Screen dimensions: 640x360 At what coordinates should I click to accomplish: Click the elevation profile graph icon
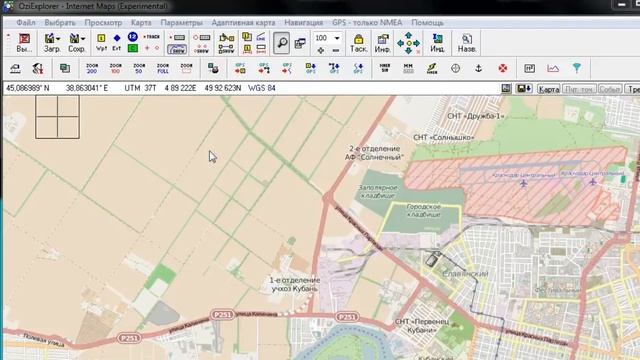click(x=553, y=68)
